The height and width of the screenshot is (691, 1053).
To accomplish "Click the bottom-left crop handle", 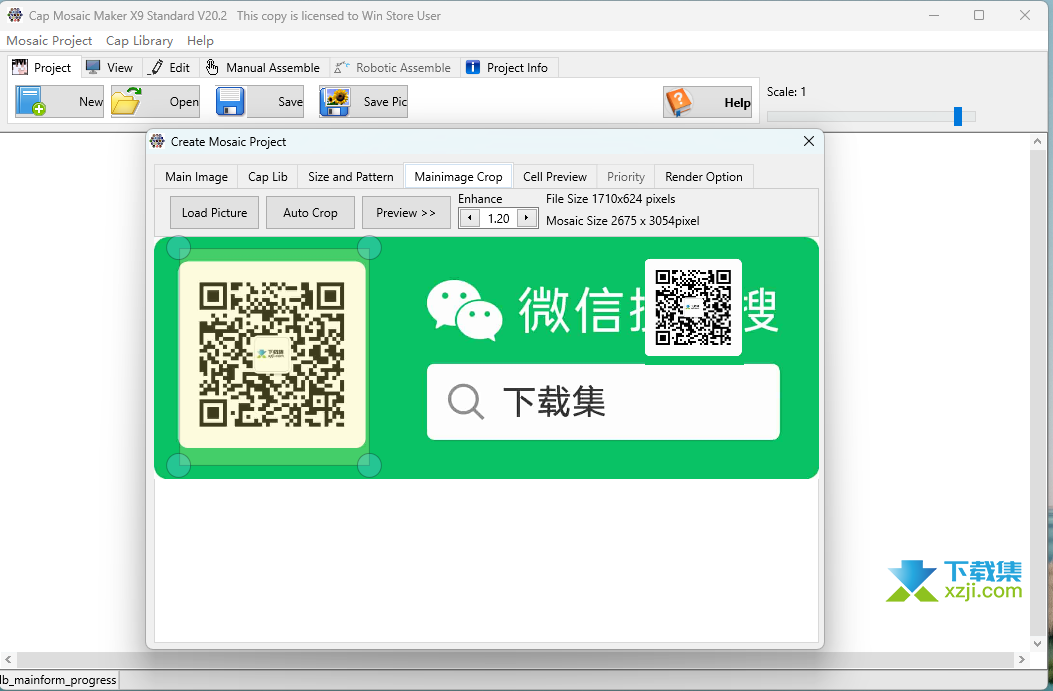I will coord(178,465).
